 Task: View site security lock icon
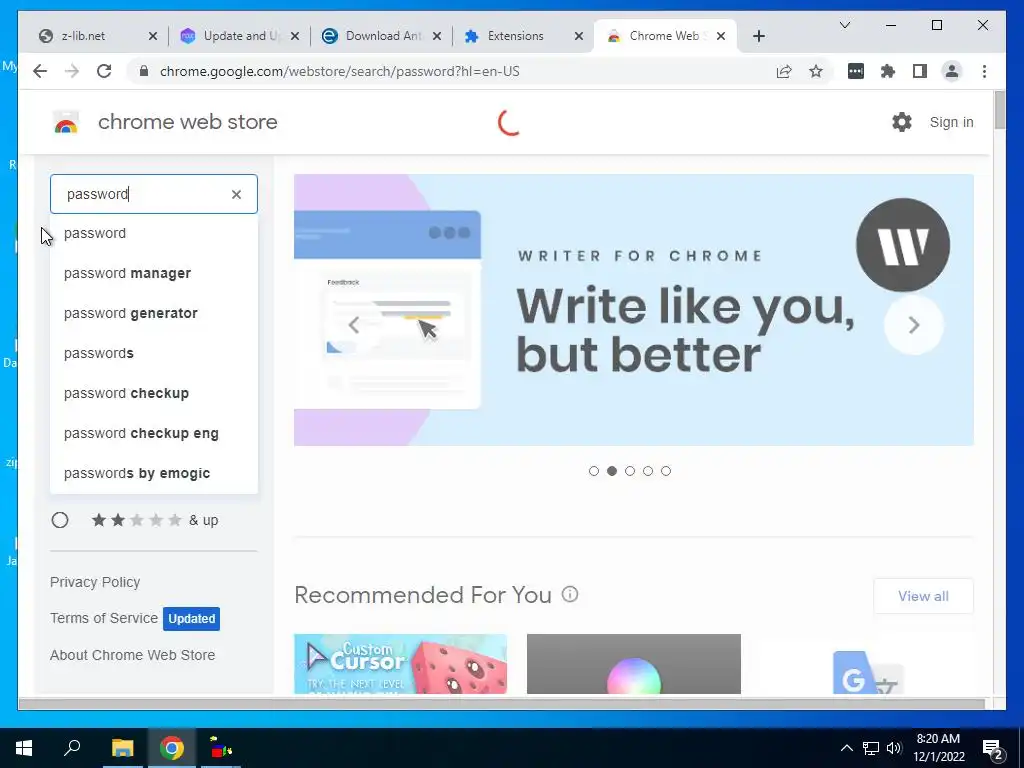[144, 71]
